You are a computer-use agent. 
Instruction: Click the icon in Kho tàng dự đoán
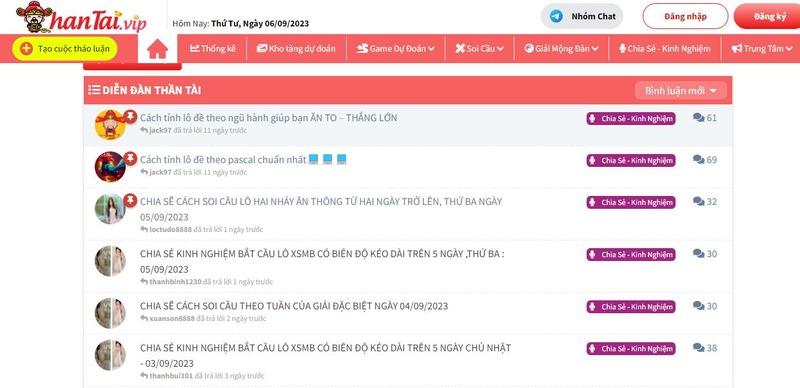pos(262,48)
